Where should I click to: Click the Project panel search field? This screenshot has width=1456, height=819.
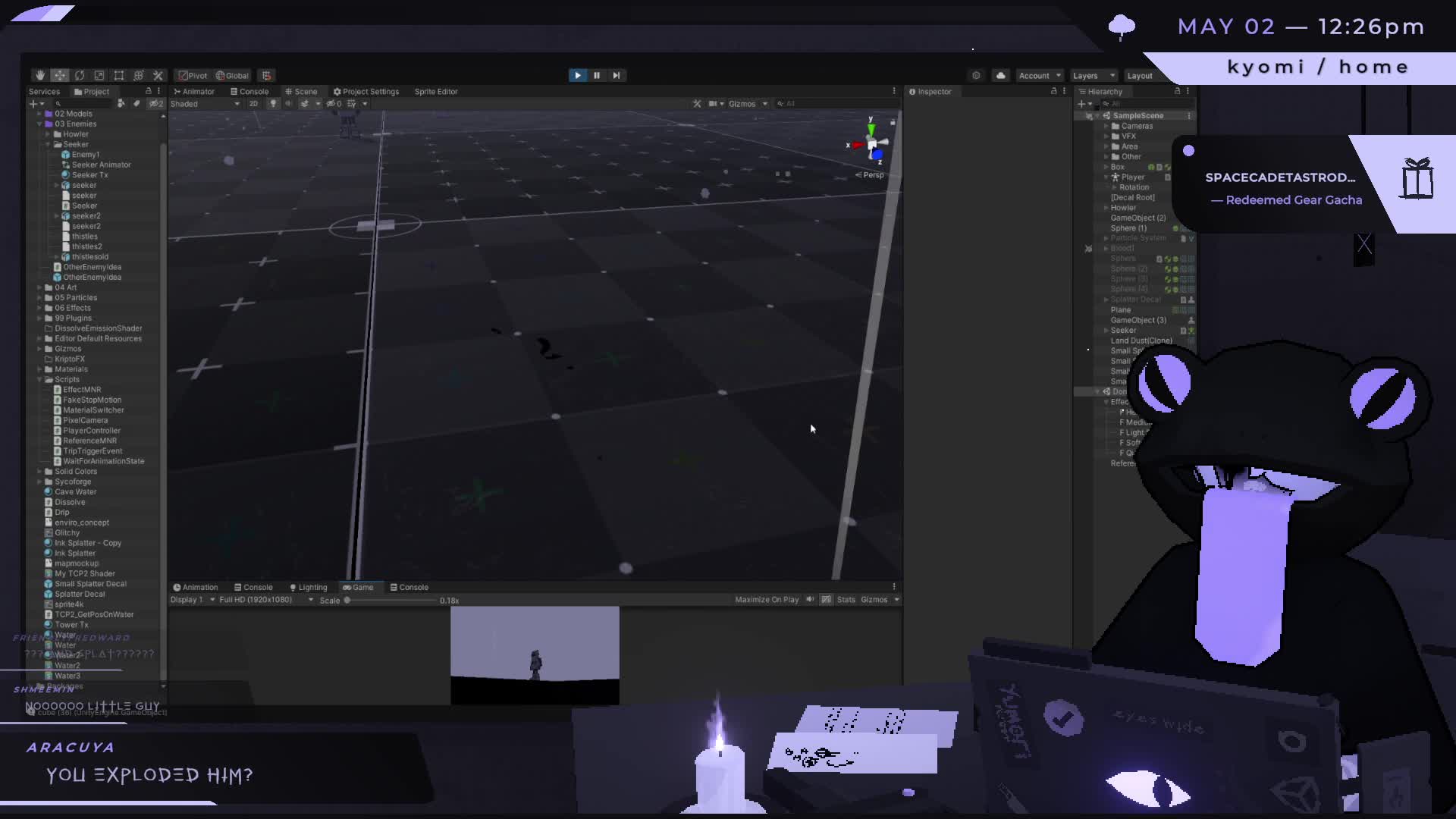[83, 103]
